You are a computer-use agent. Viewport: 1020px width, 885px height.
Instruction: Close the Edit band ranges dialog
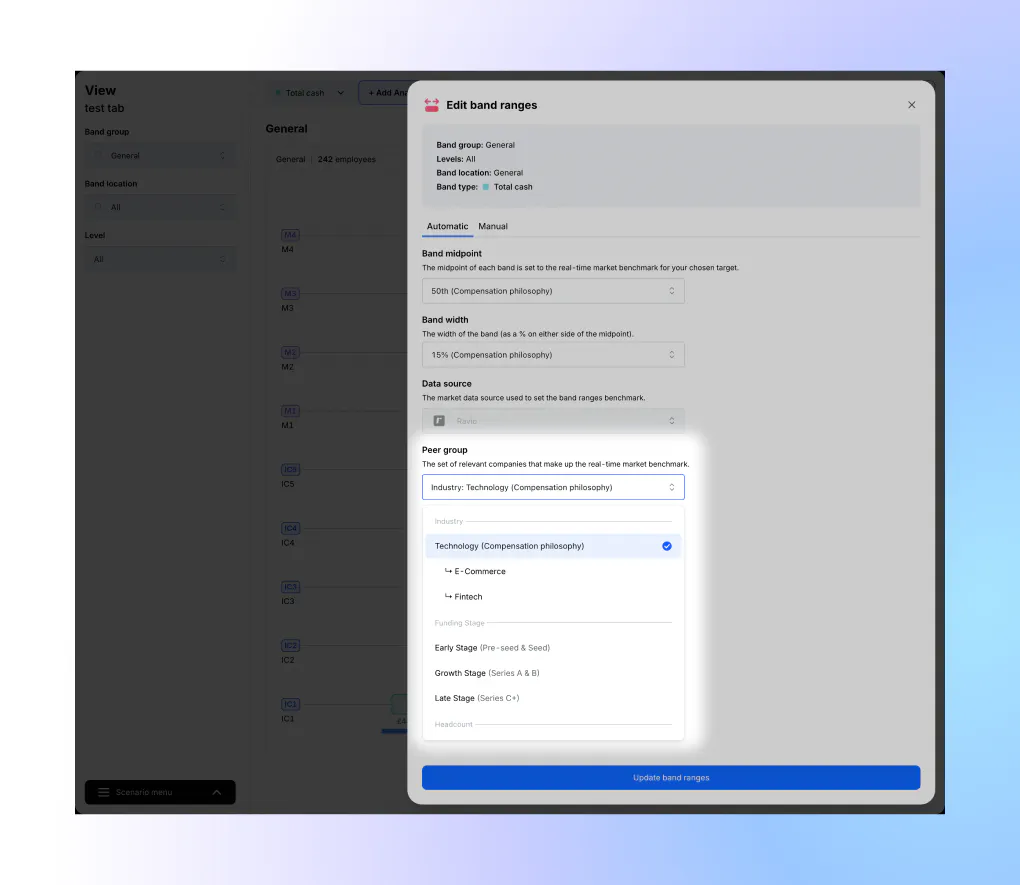click(x=911, y=105)
